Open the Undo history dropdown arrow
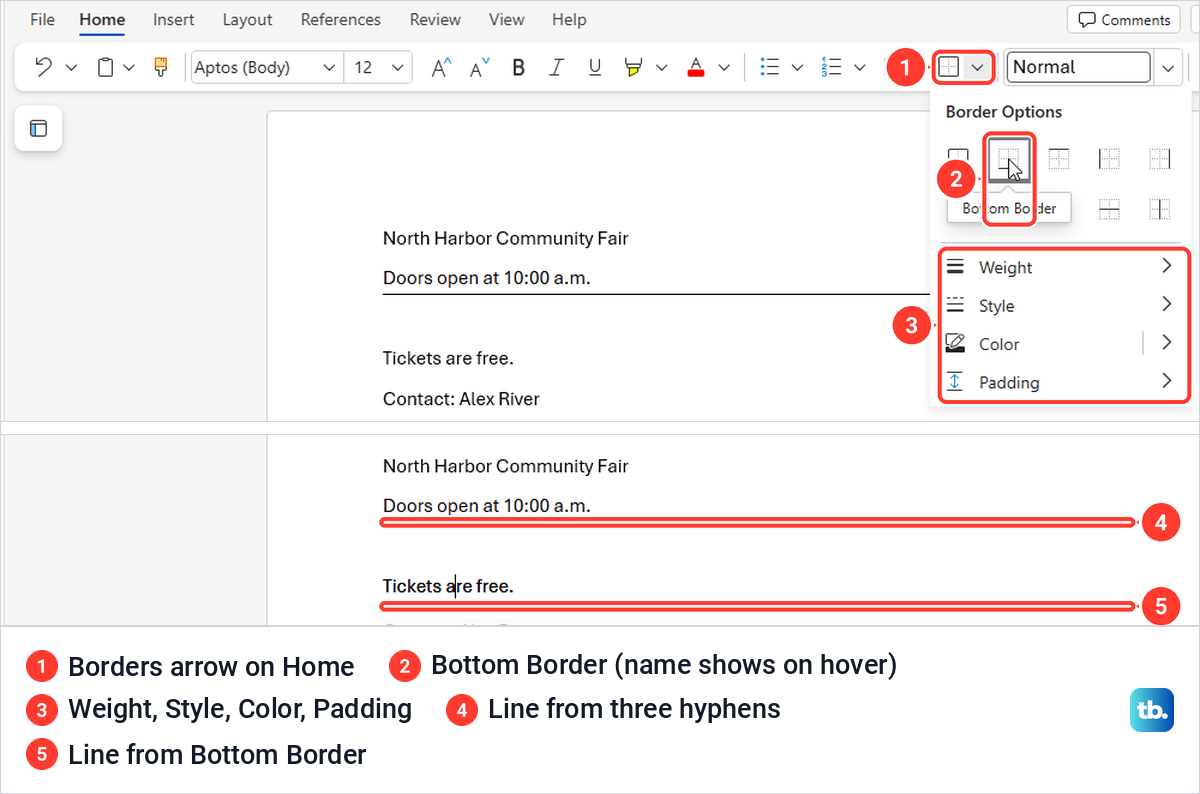The width and height of the screenshot is (1200, 794). (x=71, y=68)
